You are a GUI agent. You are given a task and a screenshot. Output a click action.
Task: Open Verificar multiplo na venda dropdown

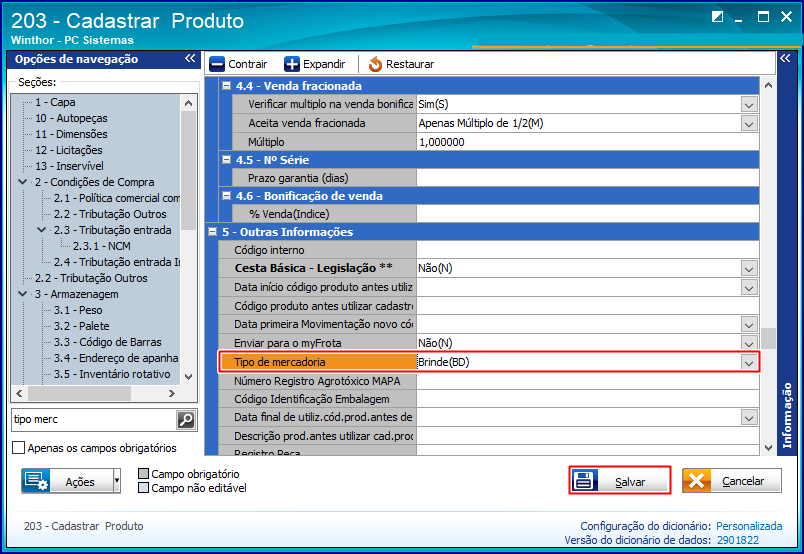tap(749, 105)
